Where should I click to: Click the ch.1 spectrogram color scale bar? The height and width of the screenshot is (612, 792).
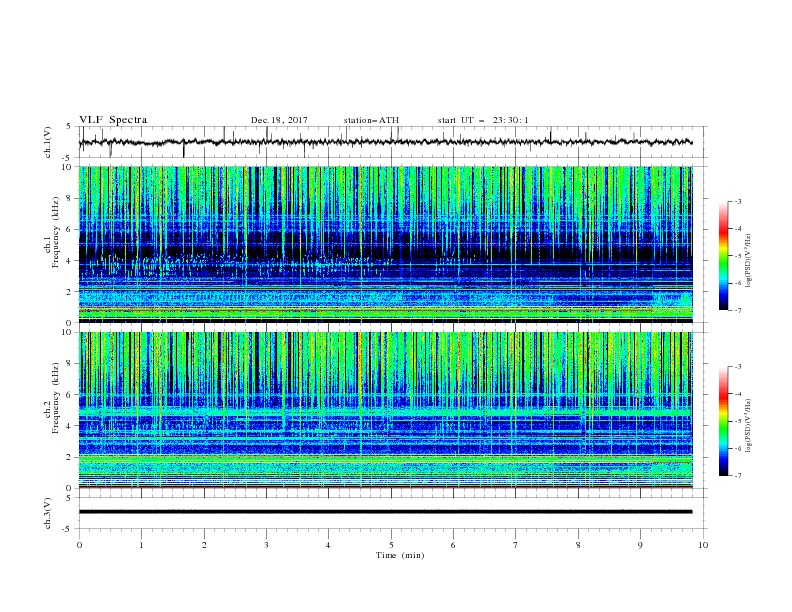[x=724, y=256]
